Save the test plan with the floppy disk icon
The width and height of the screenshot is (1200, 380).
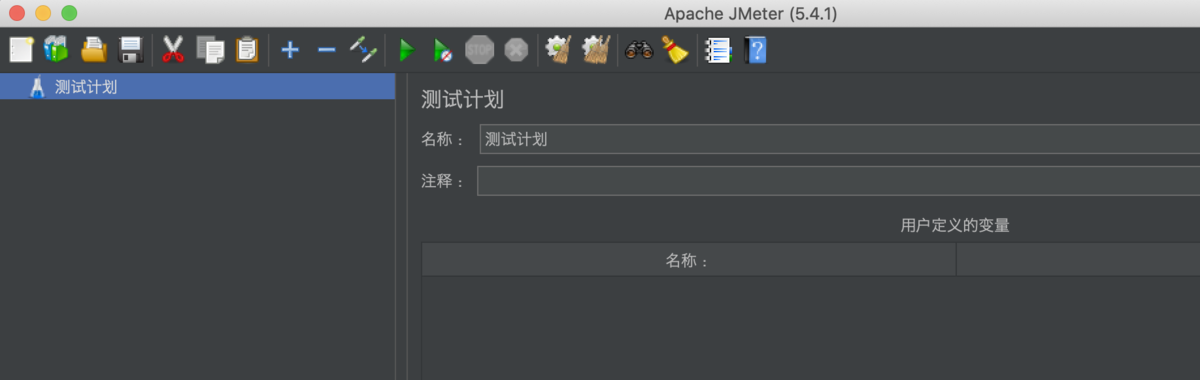click(x=131, y=49)
